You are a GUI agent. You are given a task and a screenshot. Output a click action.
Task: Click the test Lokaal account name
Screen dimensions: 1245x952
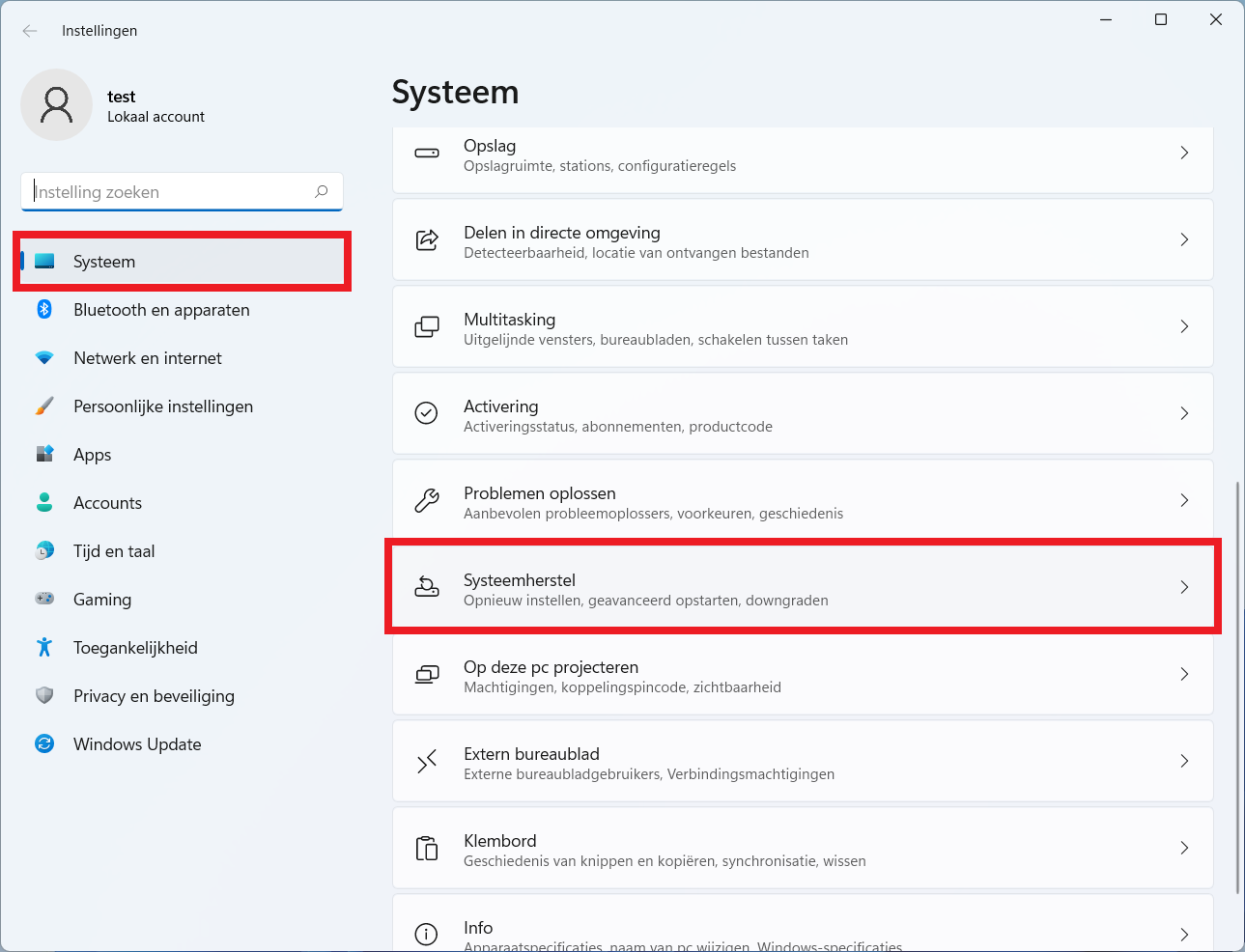point(156,106)
